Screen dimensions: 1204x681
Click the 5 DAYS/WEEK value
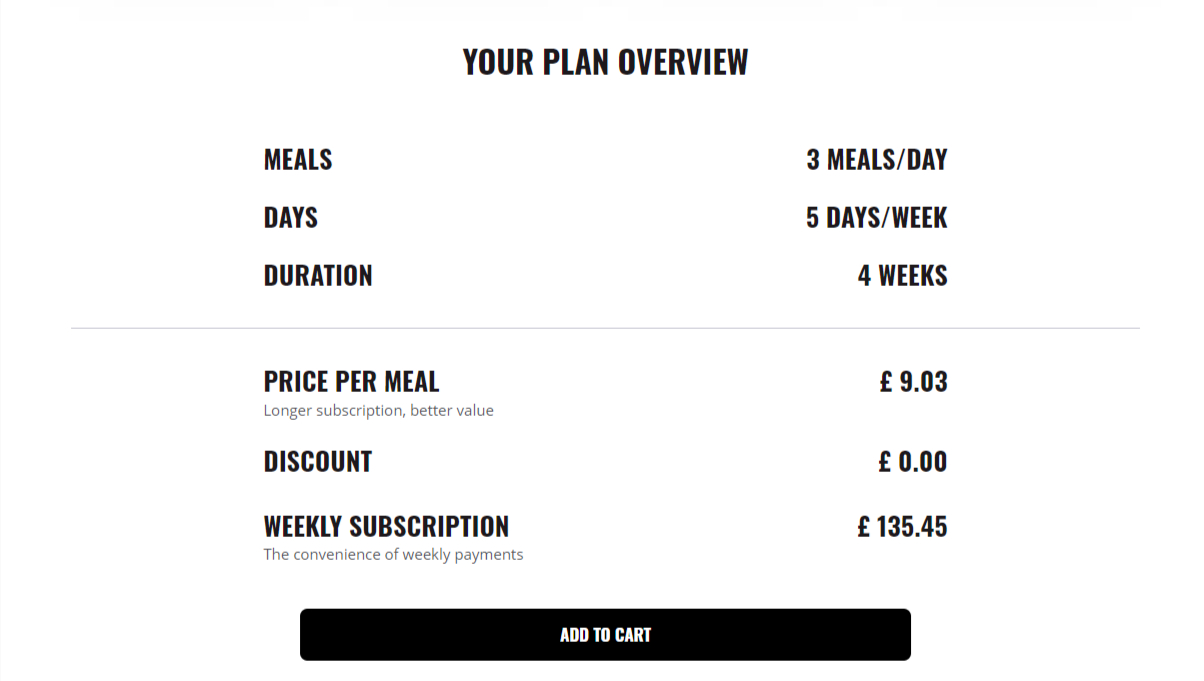click(876, 218)
